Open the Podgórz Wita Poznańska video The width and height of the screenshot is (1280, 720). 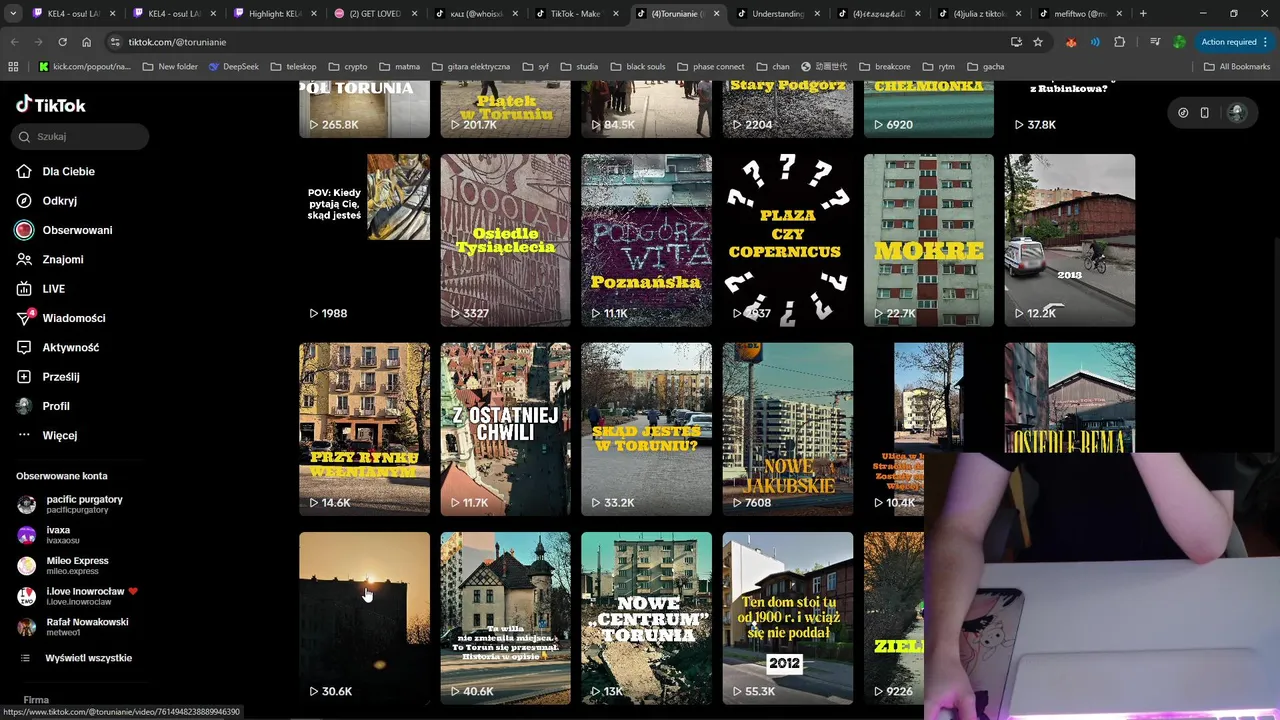click(x=646, y=240)
